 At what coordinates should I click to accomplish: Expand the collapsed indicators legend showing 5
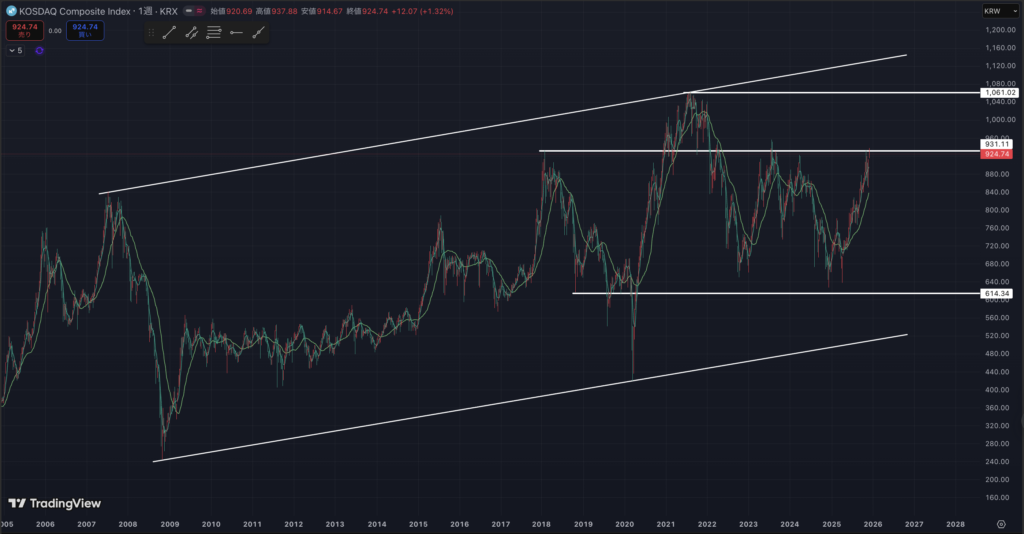click(x=16, y=50)
